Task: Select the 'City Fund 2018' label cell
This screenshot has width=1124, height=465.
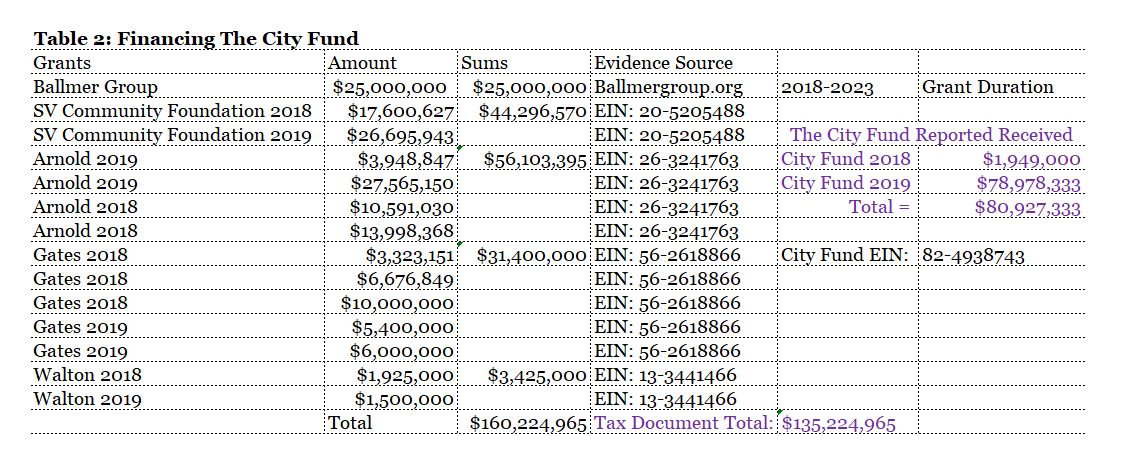Action: 846,159
